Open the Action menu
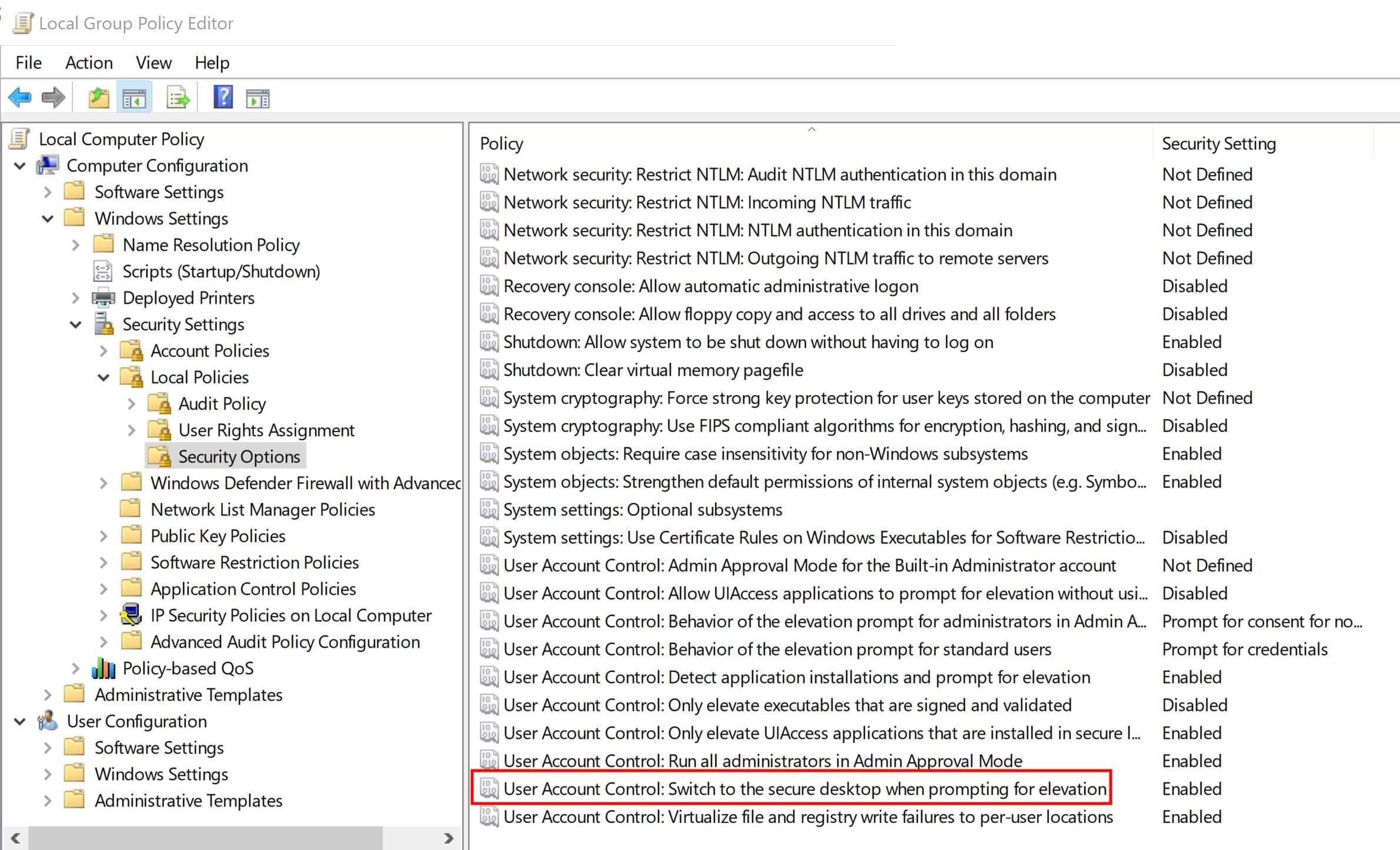The height and width of the screenshot is (850, 1400). pos(89,62)
